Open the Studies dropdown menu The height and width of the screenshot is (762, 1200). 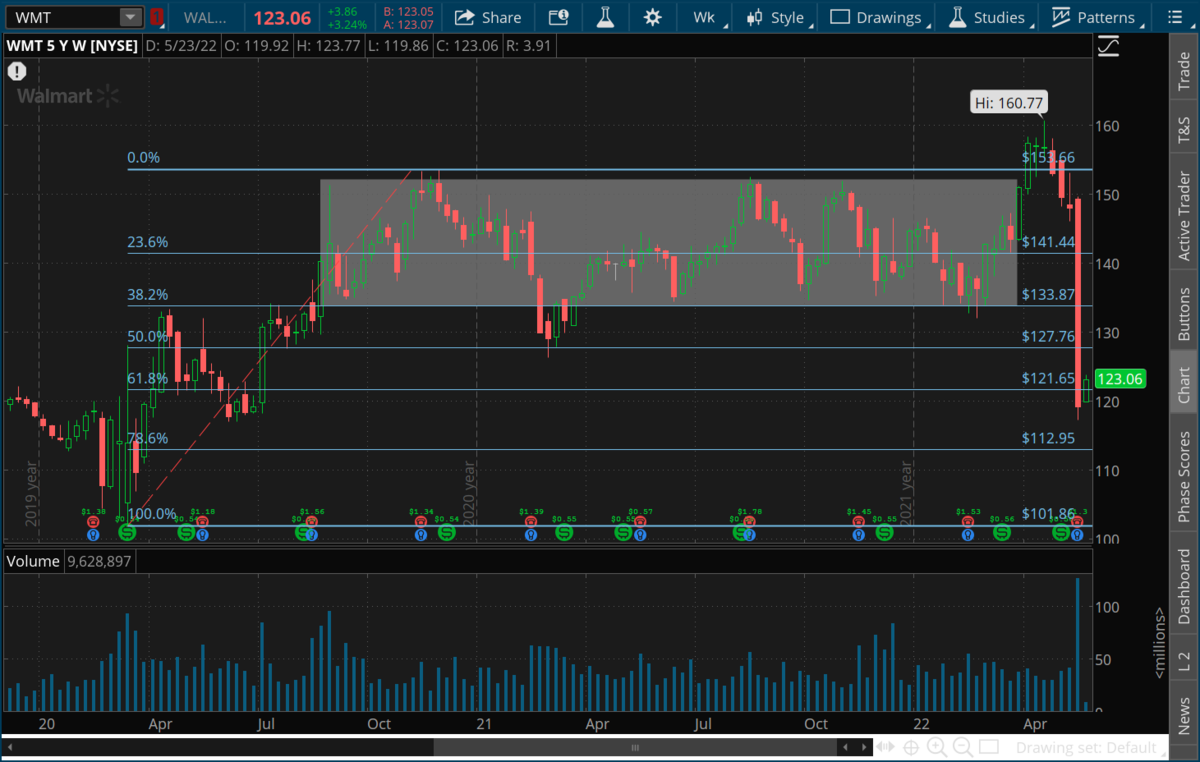pyautogui.click(x=989, y=17)
